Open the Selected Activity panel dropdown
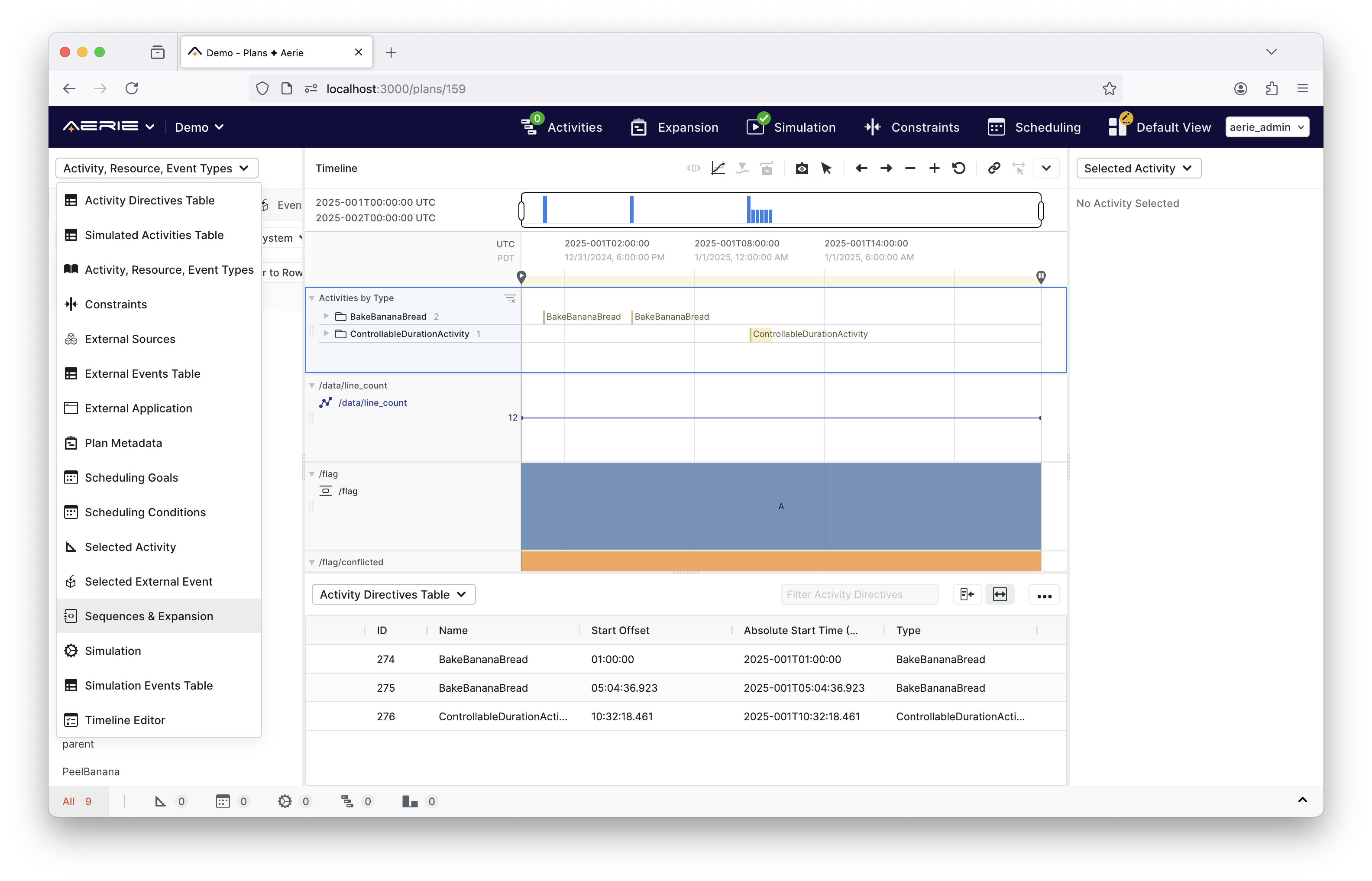 (x=1138, y=168)
